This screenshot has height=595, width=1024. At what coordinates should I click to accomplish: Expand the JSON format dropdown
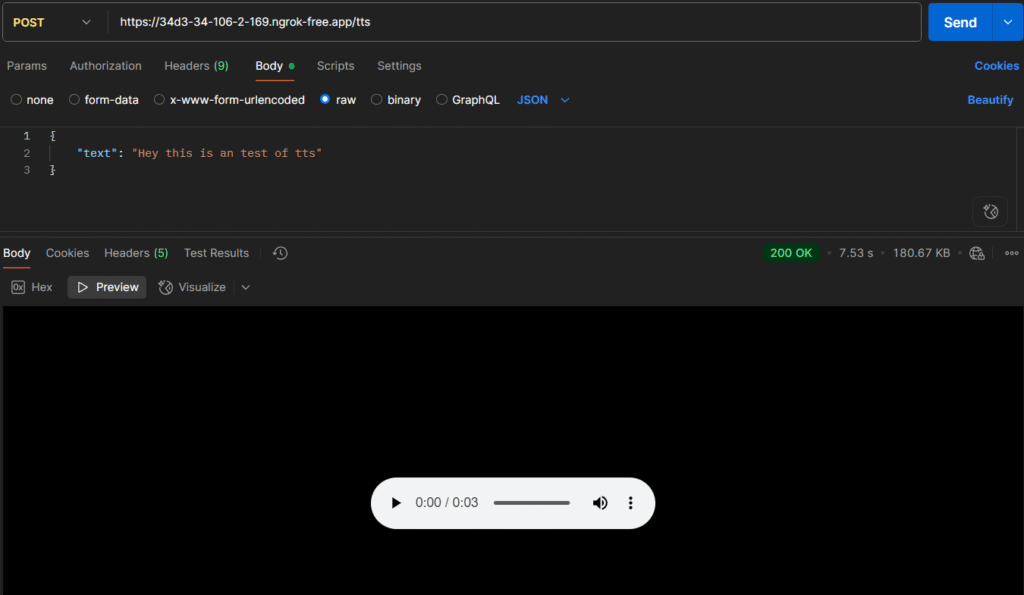coord(543,100)
